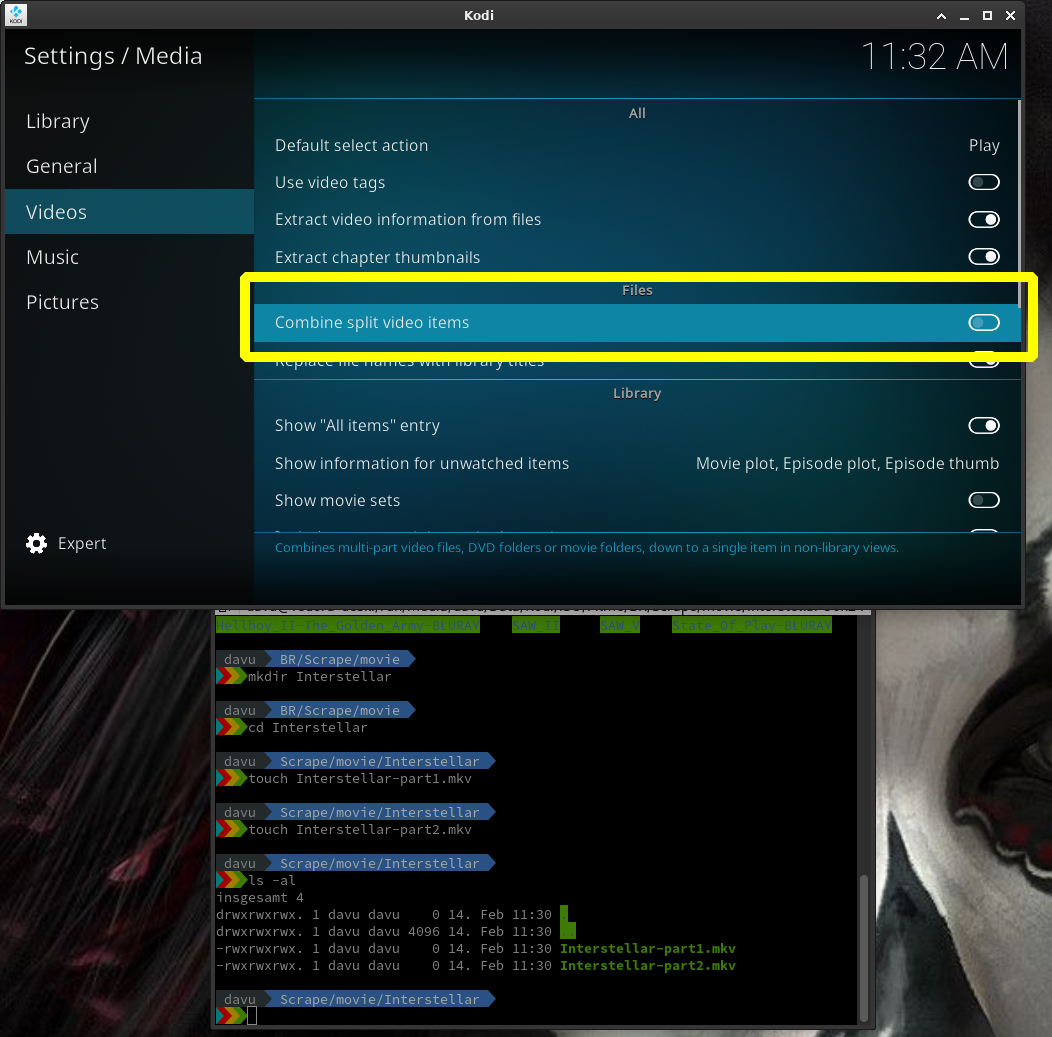Click the Settings / Media heading

point(113,56)
